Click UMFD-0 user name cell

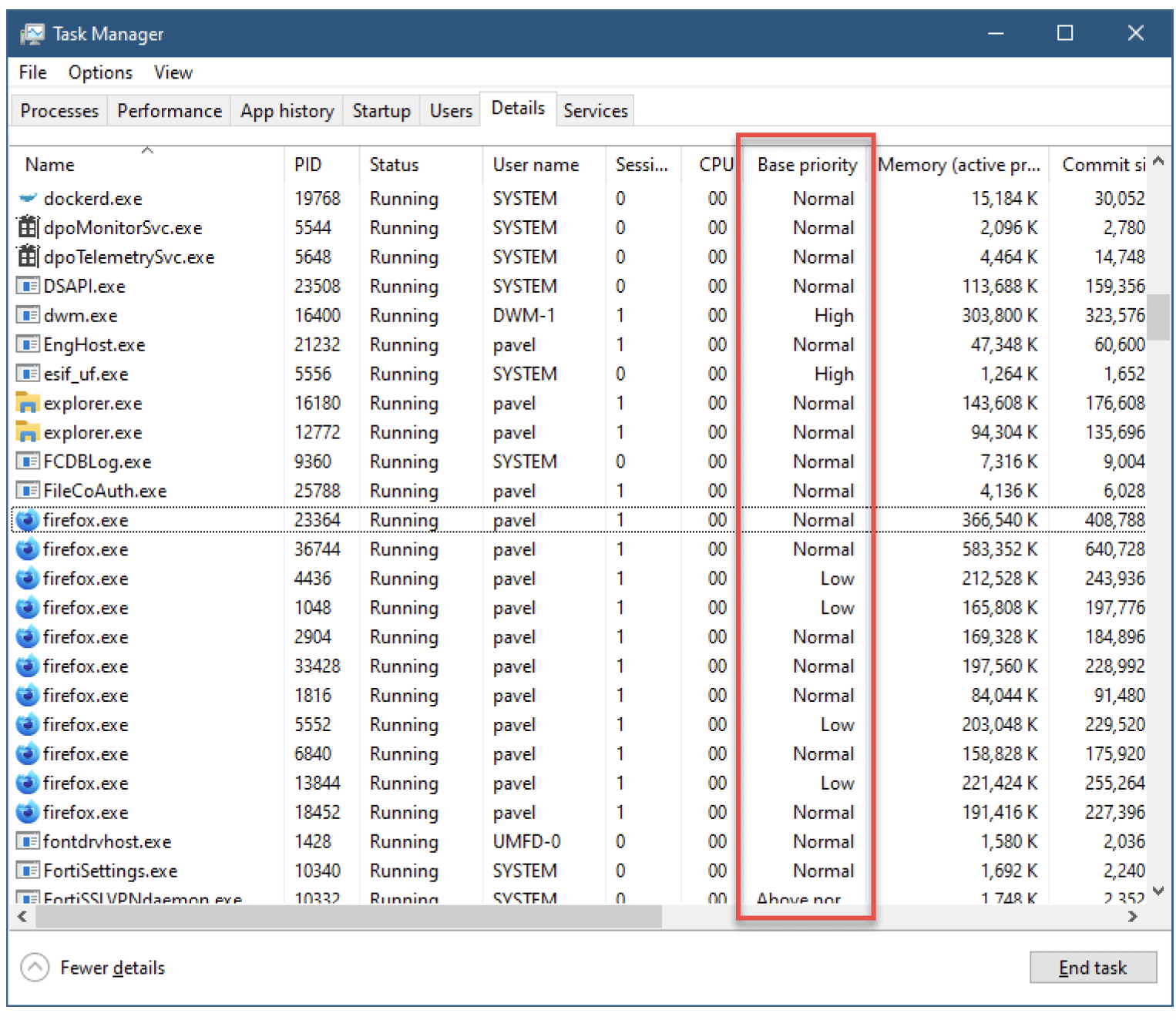point(526,842)
